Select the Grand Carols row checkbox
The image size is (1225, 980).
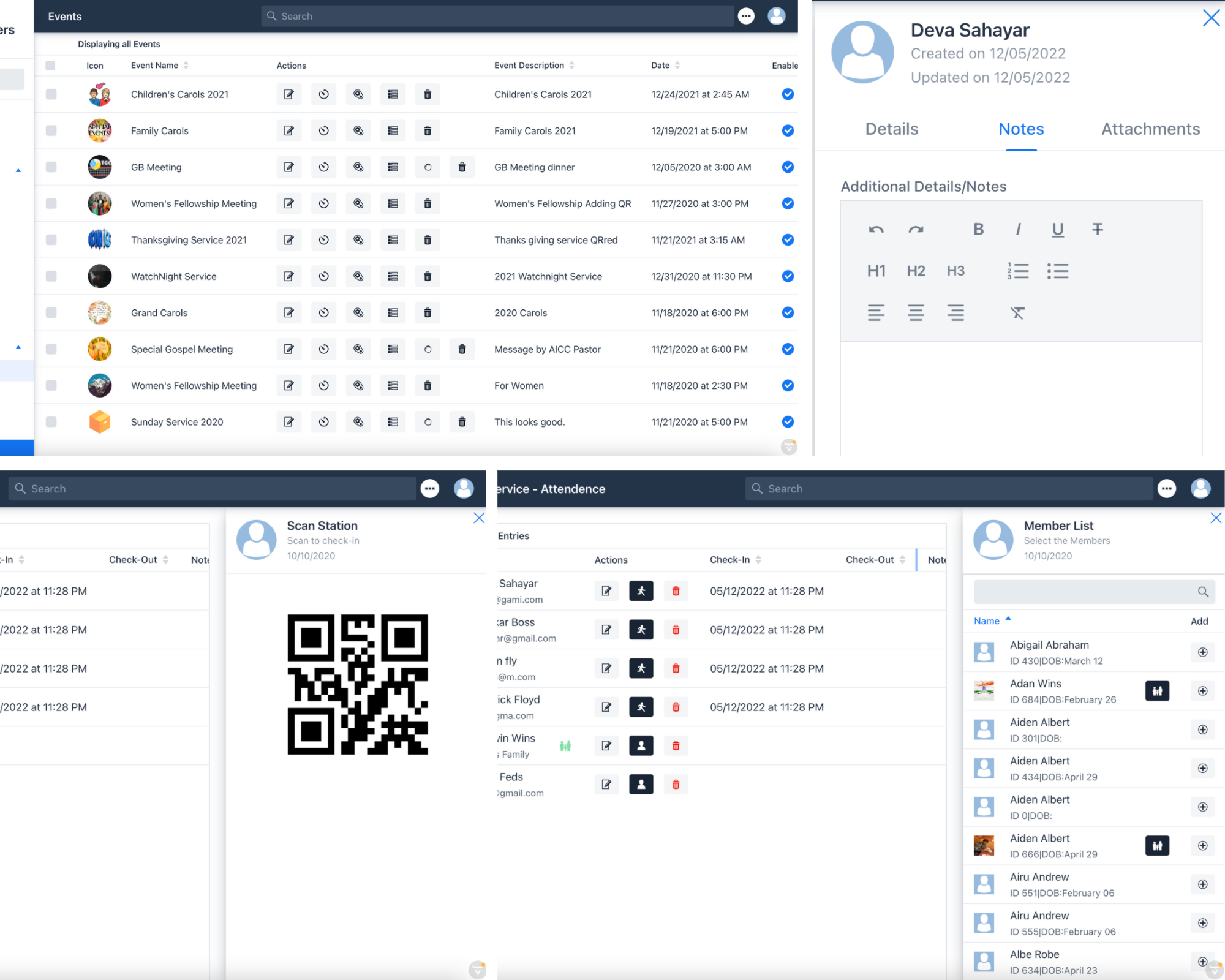[51, 313]
